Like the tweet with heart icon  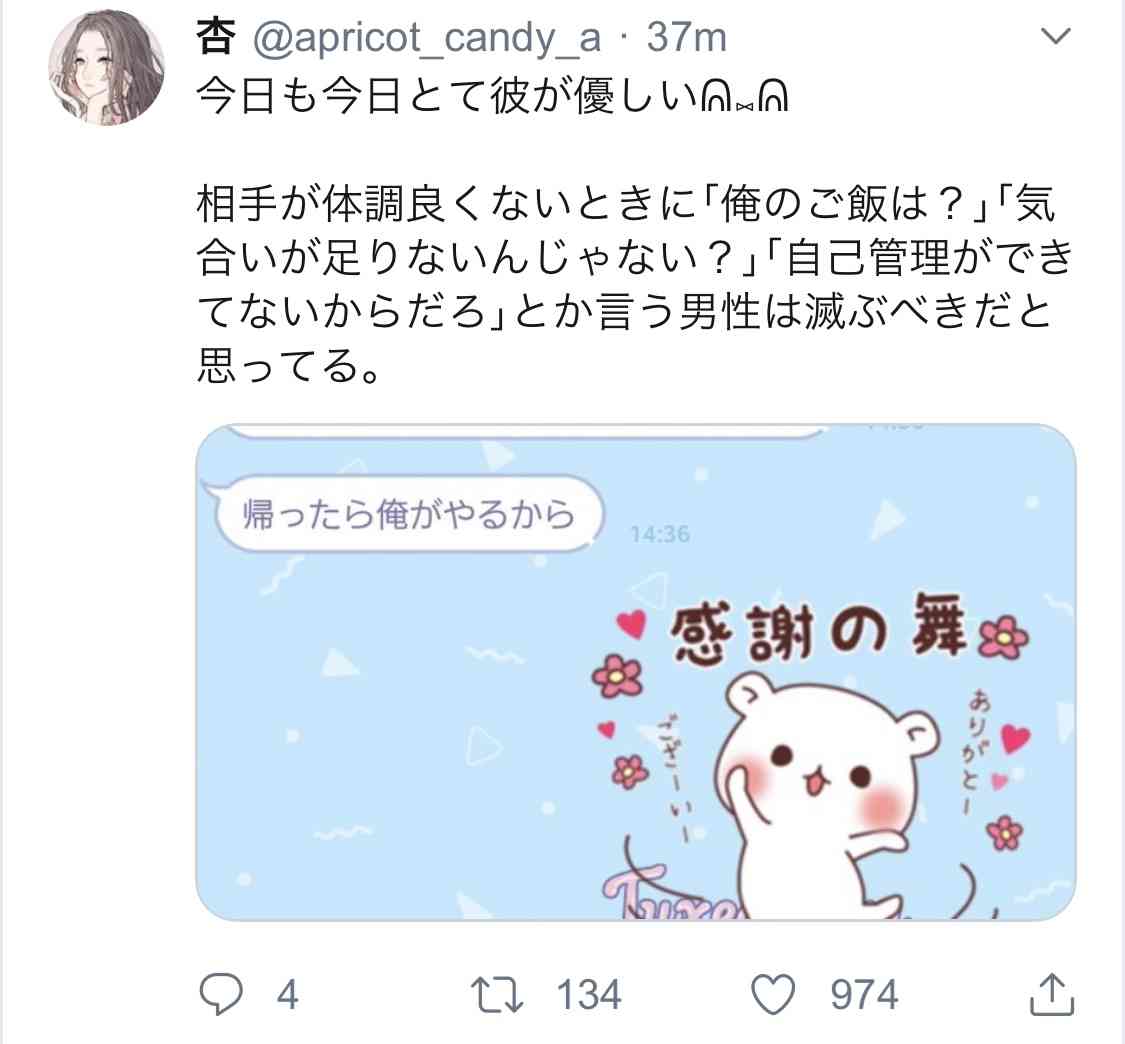[x=773, y=994]
